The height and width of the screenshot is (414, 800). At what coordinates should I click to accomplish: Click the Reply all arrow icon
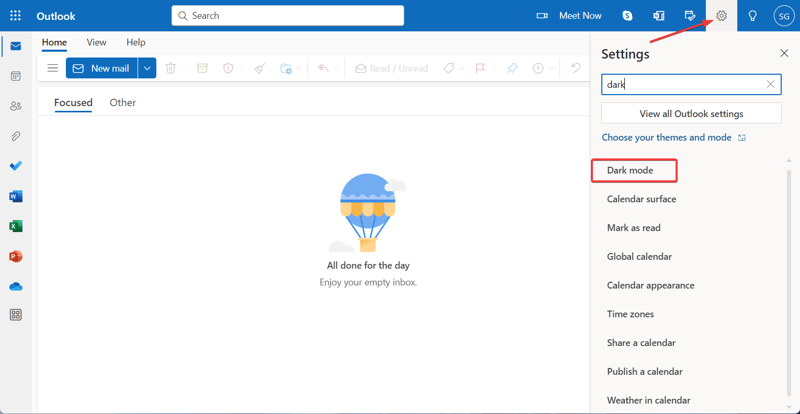pyautogui.click(x=323, y=68)
